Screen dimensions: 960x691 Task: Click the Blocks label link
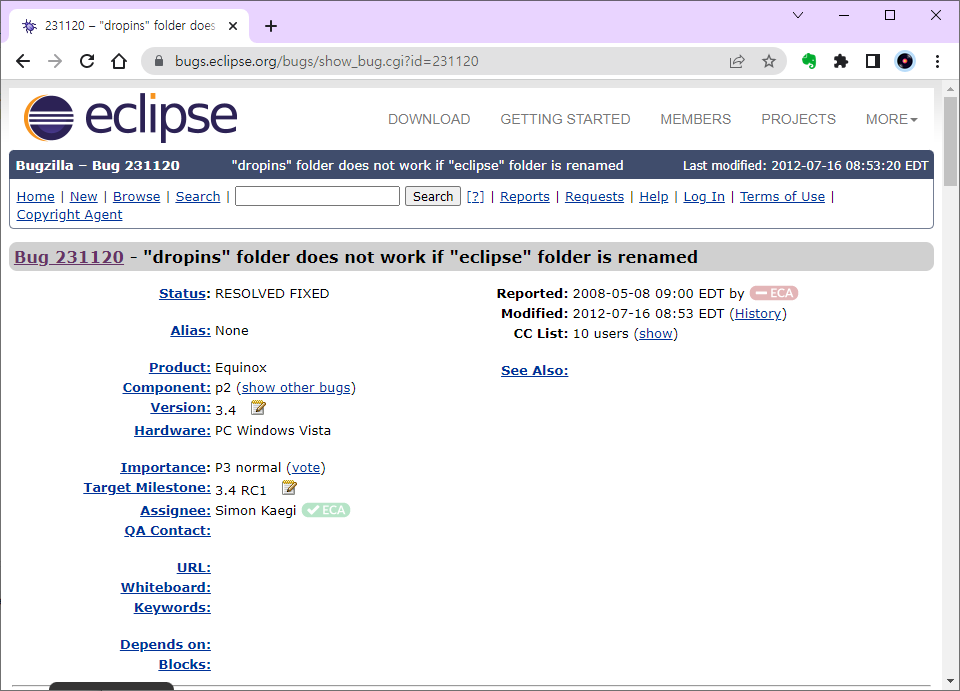[185, 665]
